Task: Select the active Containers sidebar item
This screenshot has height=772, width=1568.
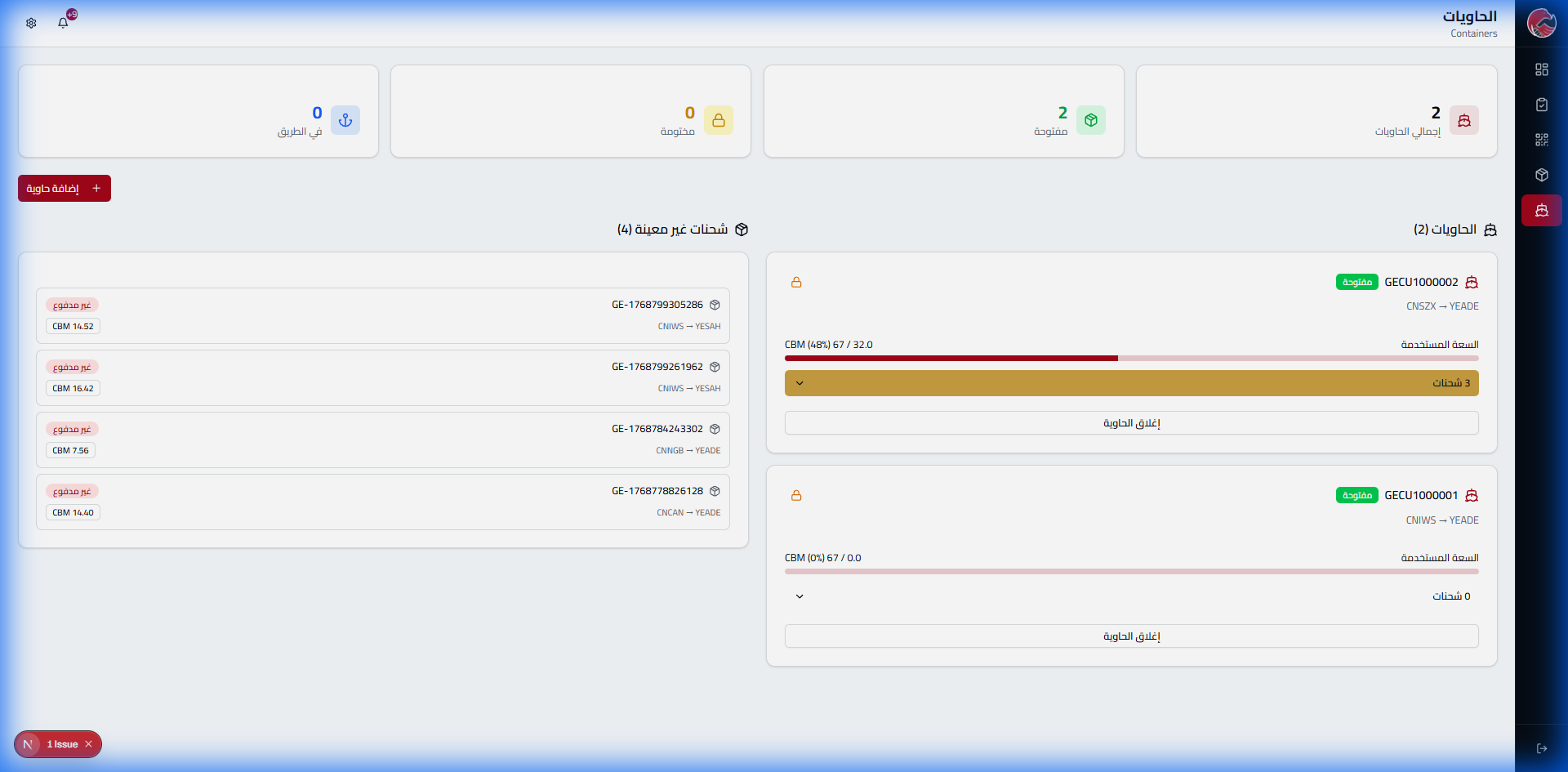Action: point(1541,211)
